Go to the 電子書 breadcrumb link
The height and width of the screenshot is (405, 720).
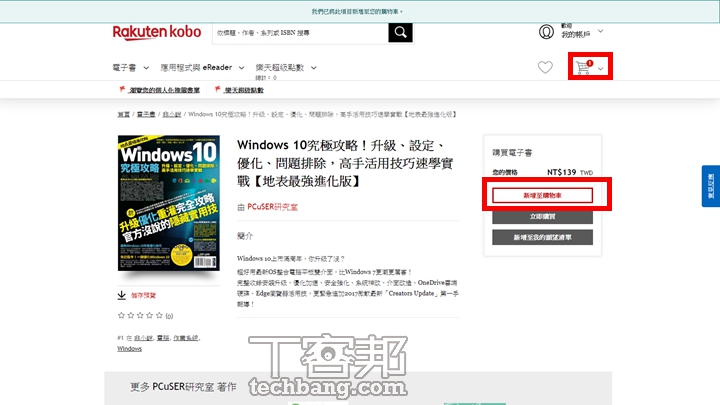pos(146,114)
